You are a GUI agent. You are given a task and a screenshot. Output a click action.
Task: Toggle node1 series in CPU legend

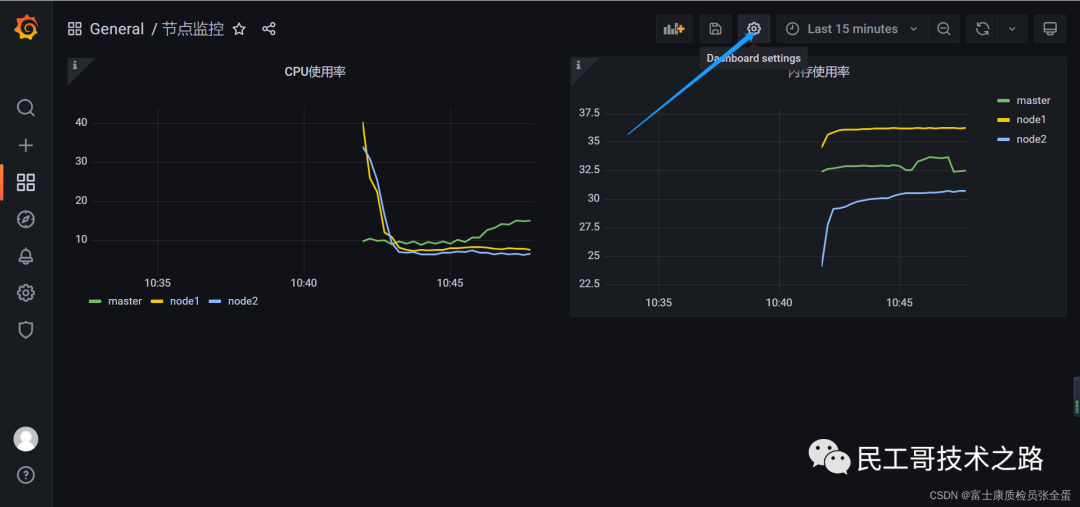tap(184, 301)
